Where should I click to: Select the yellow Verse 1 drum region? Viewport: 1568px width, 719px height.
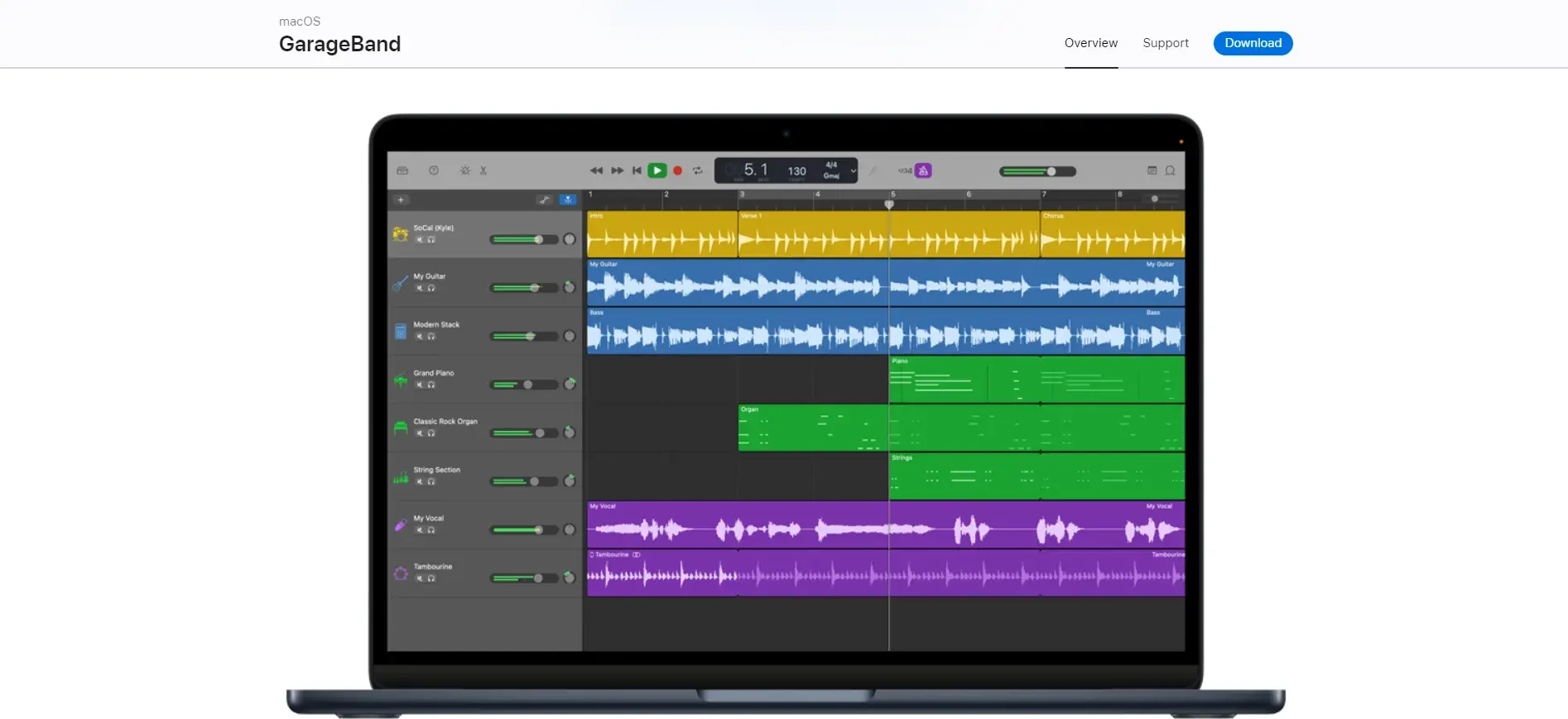pyautogui.click(x=889, y=234)
